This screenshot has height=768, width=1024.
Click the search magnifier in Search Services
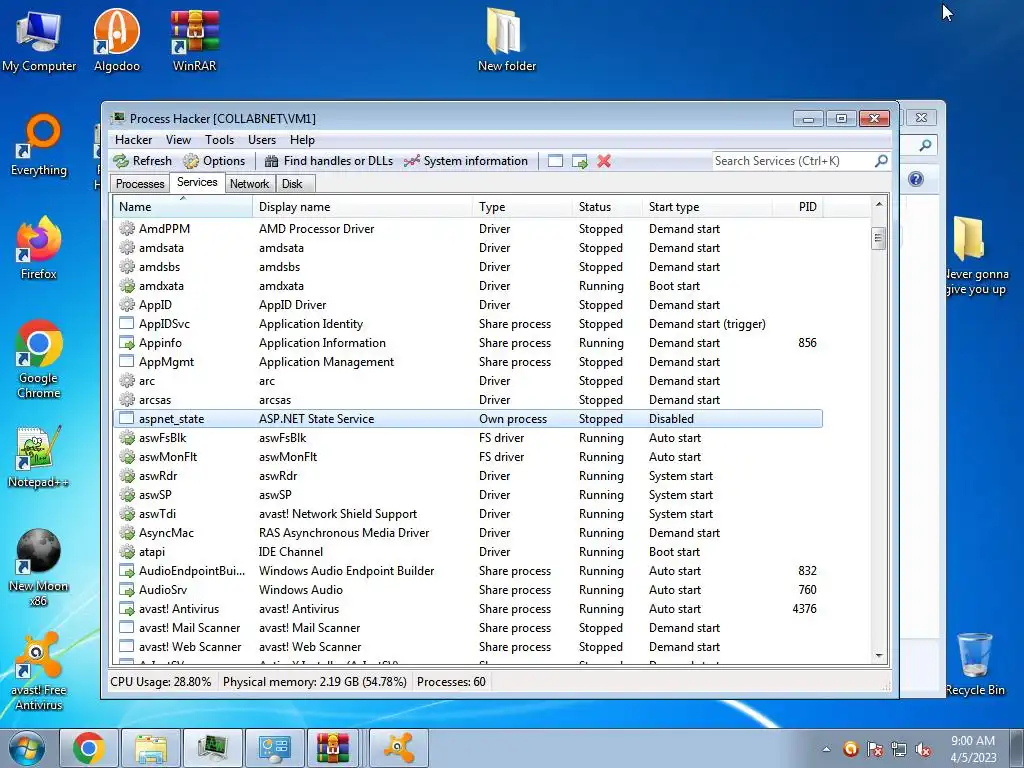pos(881,161)
